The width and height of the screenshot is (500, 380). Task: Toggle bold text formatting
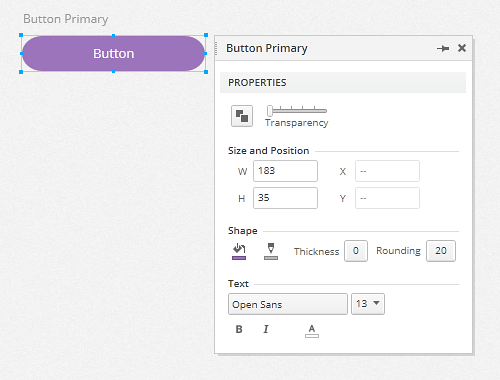239,329
